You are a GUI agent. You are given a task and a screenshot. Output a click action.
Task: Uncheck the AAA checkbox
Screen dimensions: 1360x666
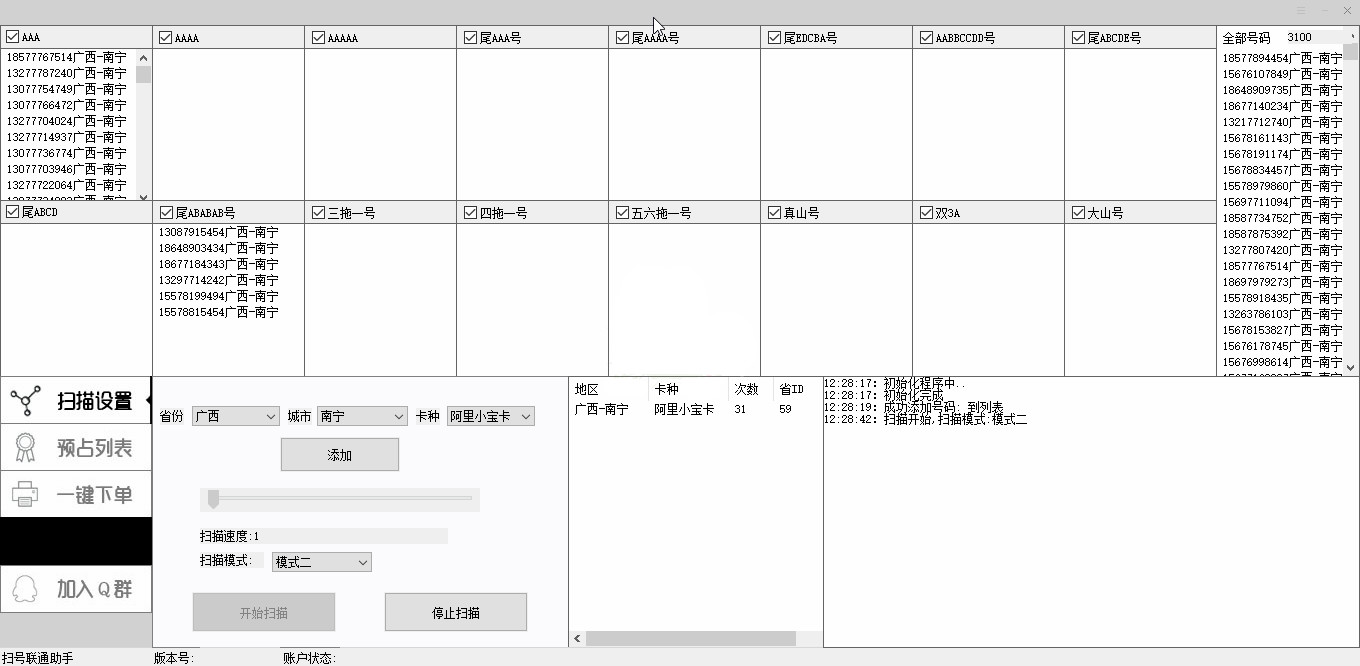tap(10, 36)
